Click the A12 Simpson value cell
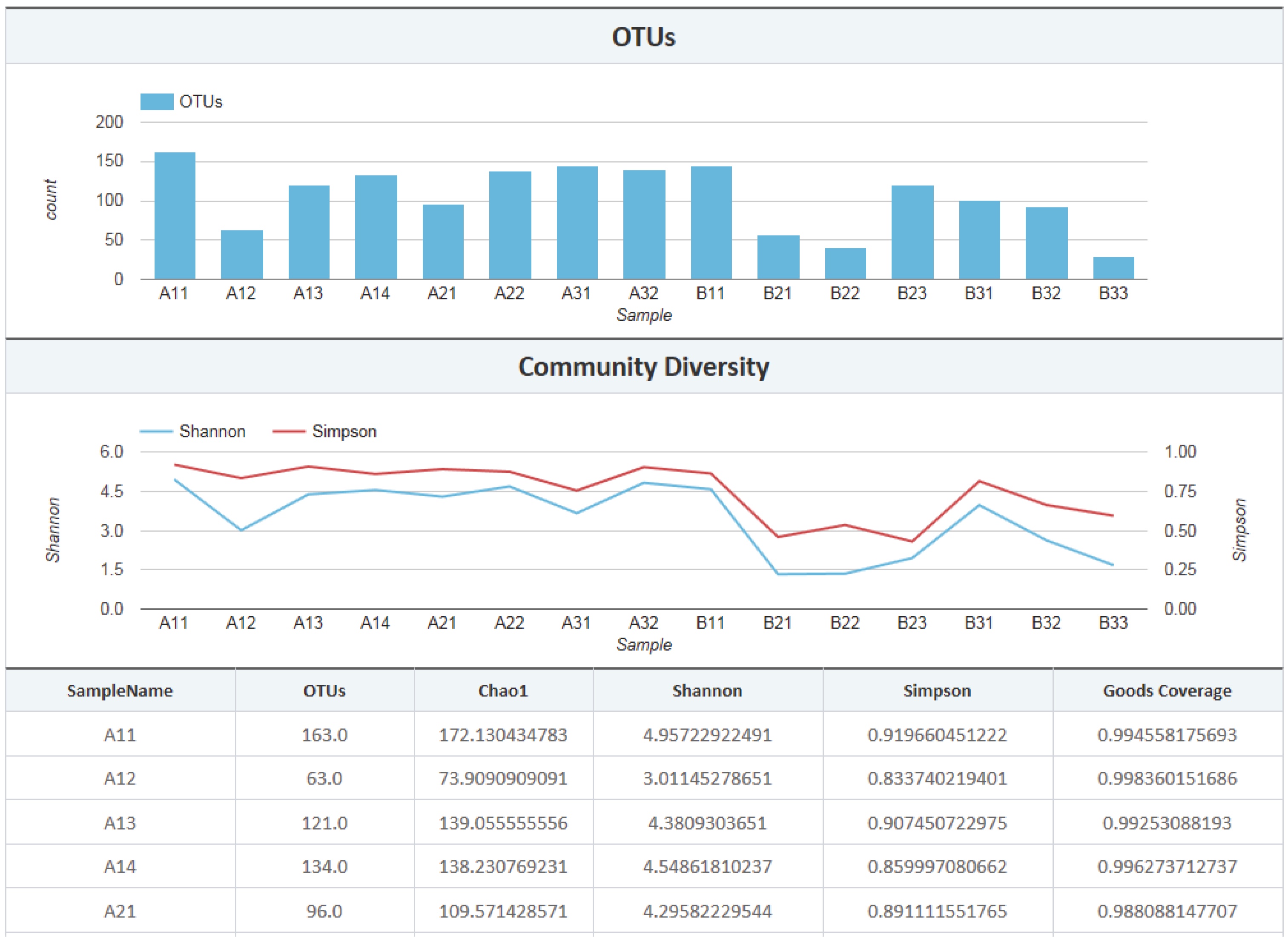This screenshot has width=1288, height=937. [x=937, y=778]
